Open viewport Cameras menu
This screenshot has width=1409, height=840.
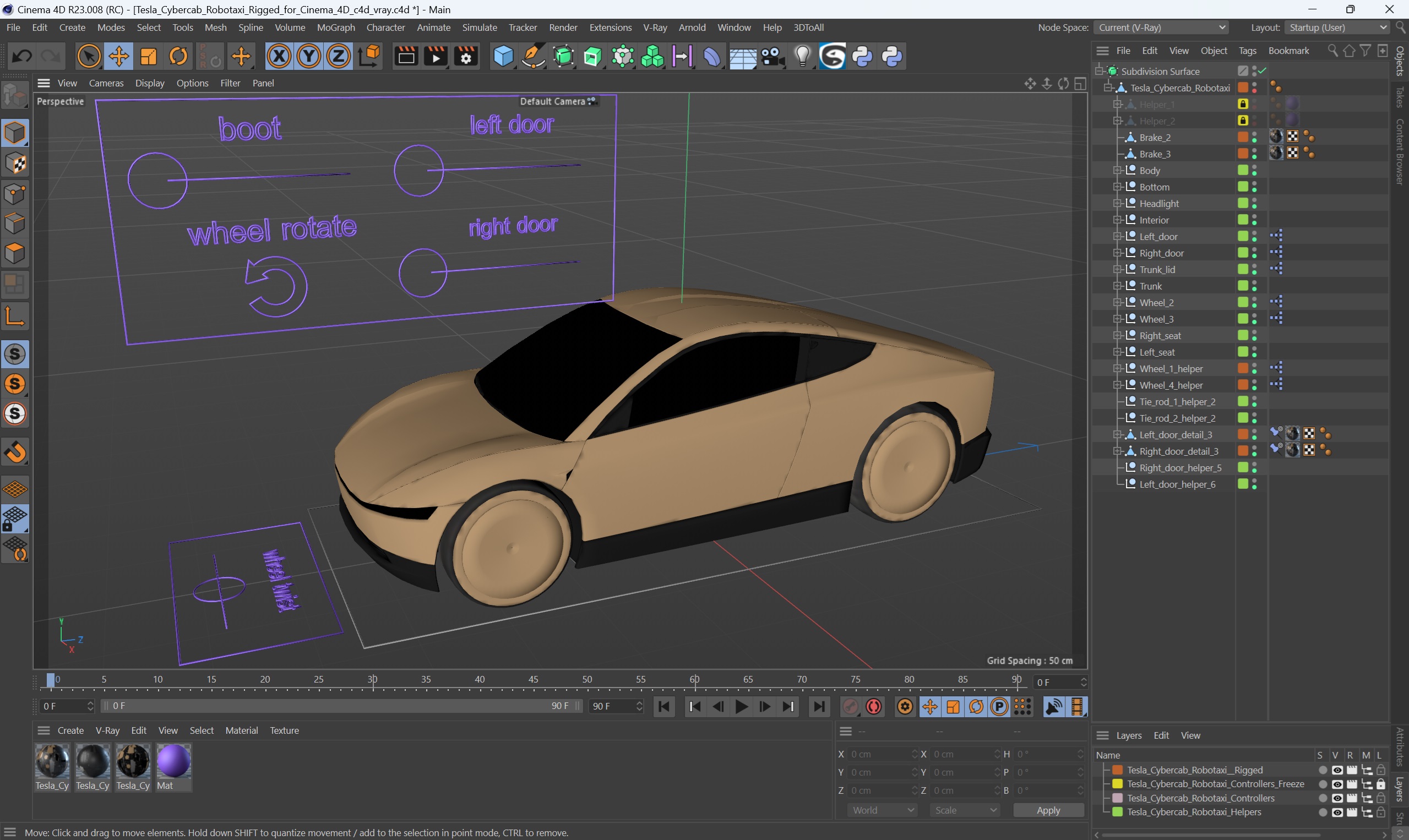click(106, 83)
